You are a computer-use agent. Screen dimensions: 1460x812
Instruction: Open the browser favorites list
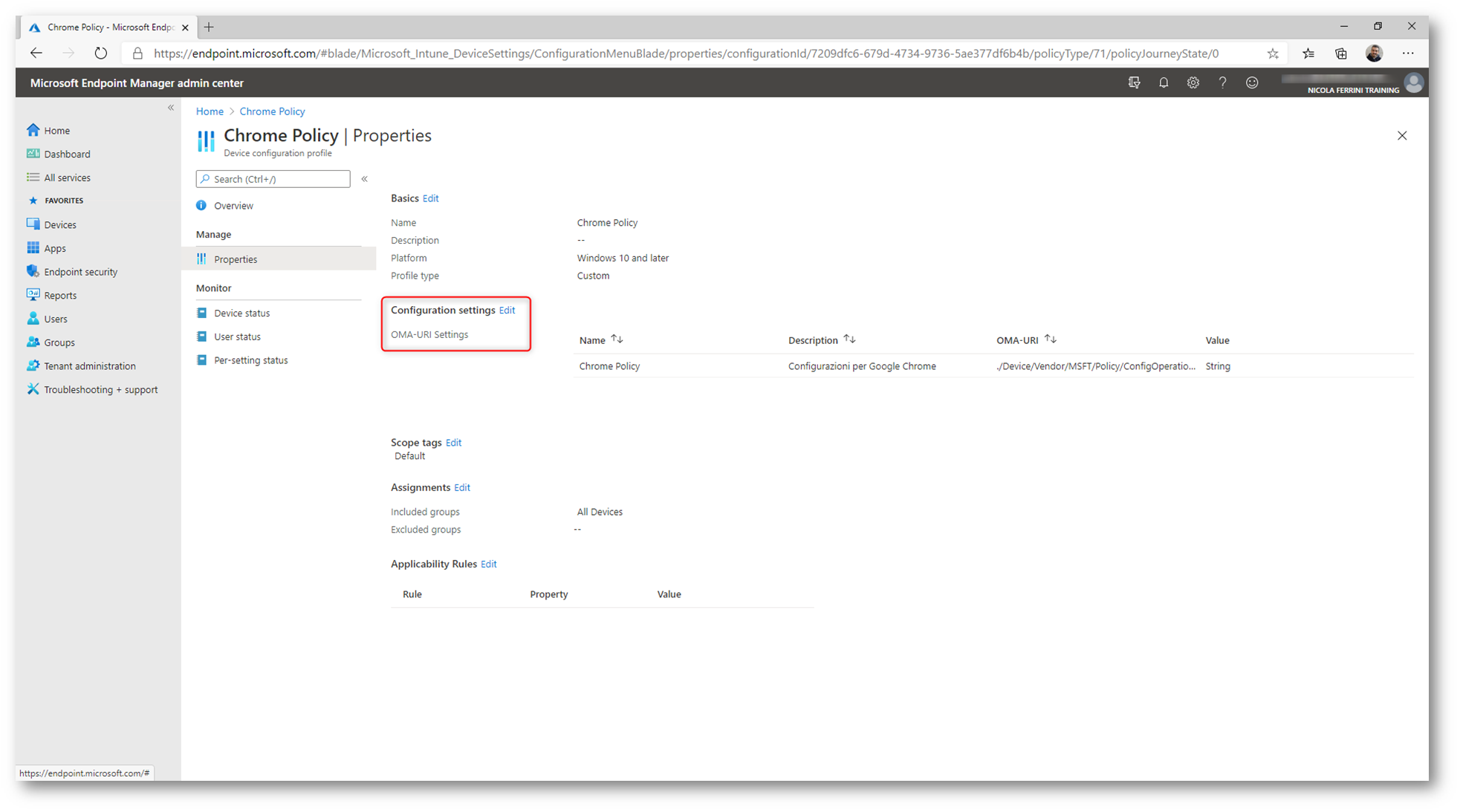click(x=1308, y=53)
